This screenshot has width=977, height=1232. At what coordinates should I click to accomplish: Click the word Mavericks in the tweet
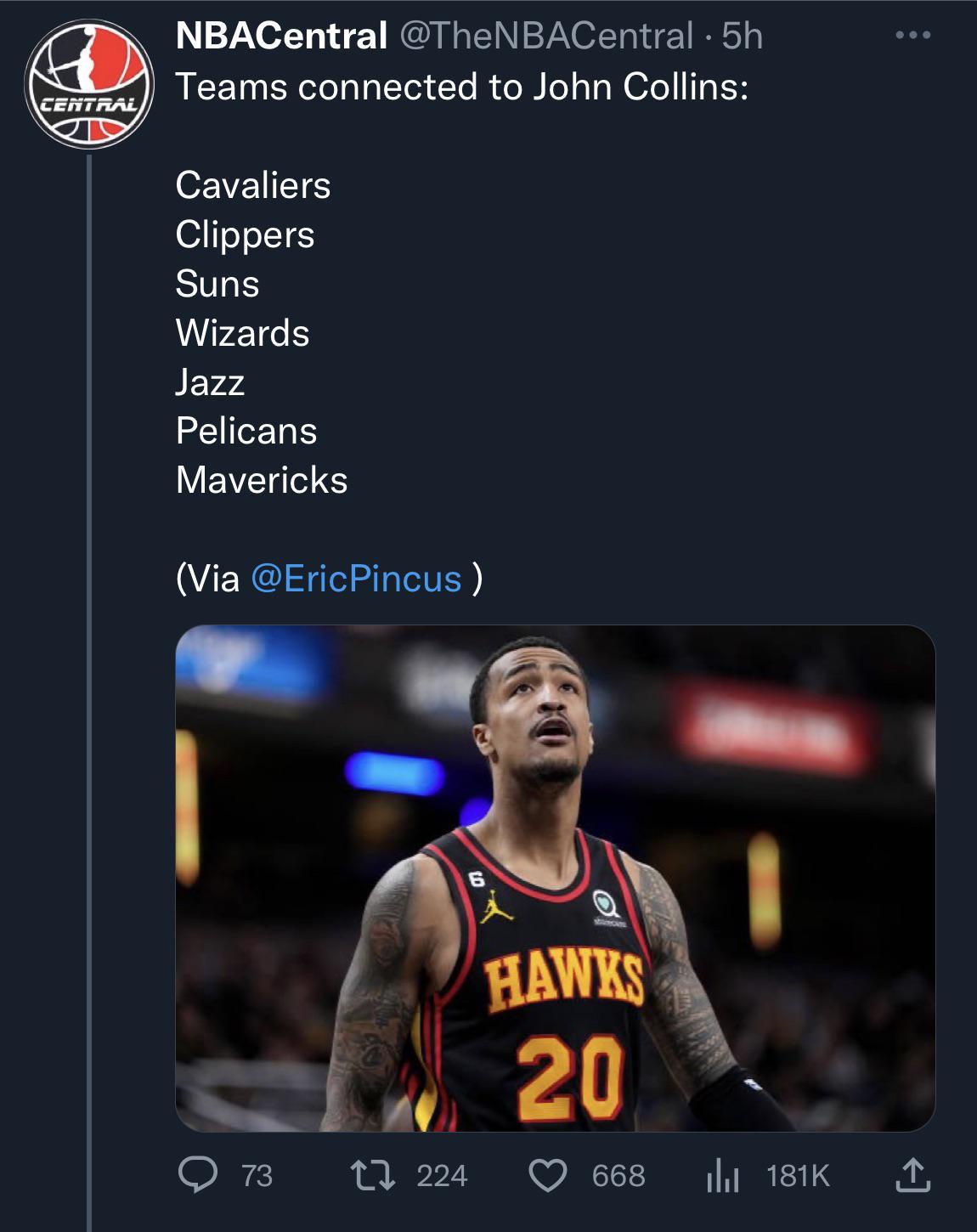coord(262,480)
